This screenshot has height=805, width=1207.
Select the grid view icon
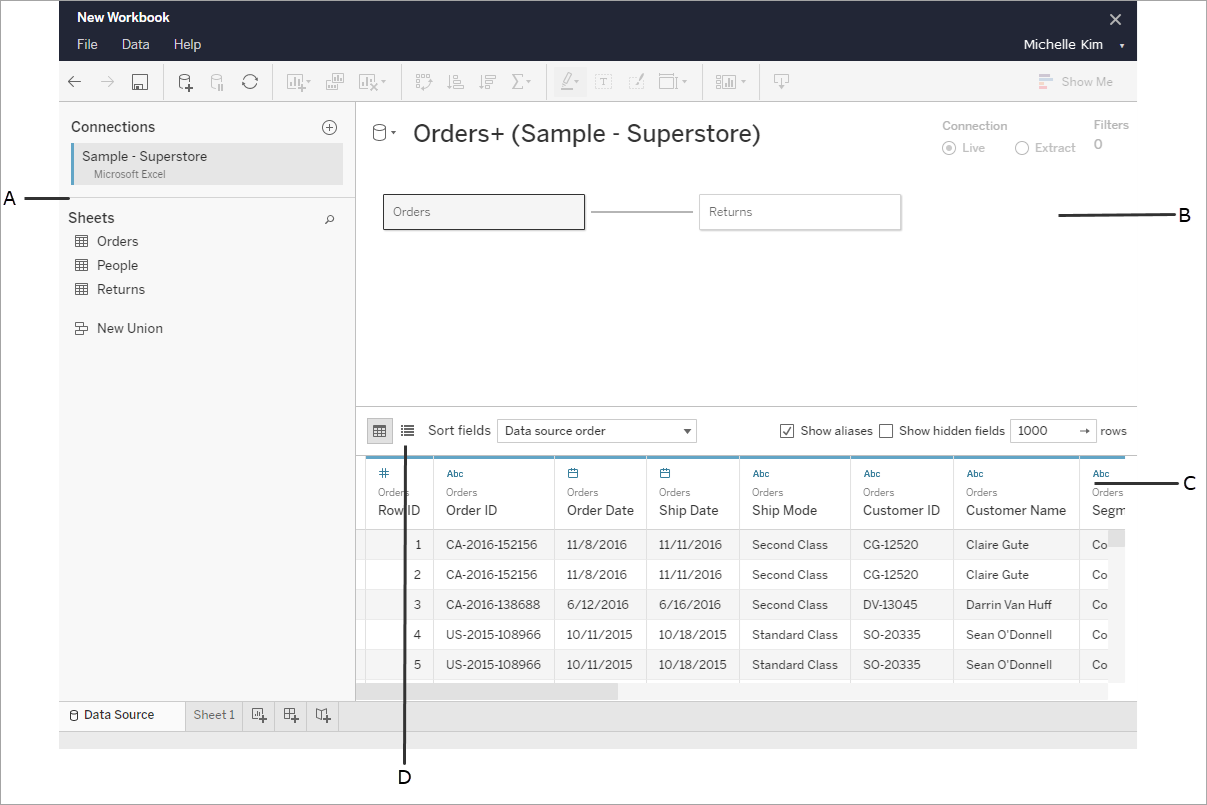coord(379,430)
